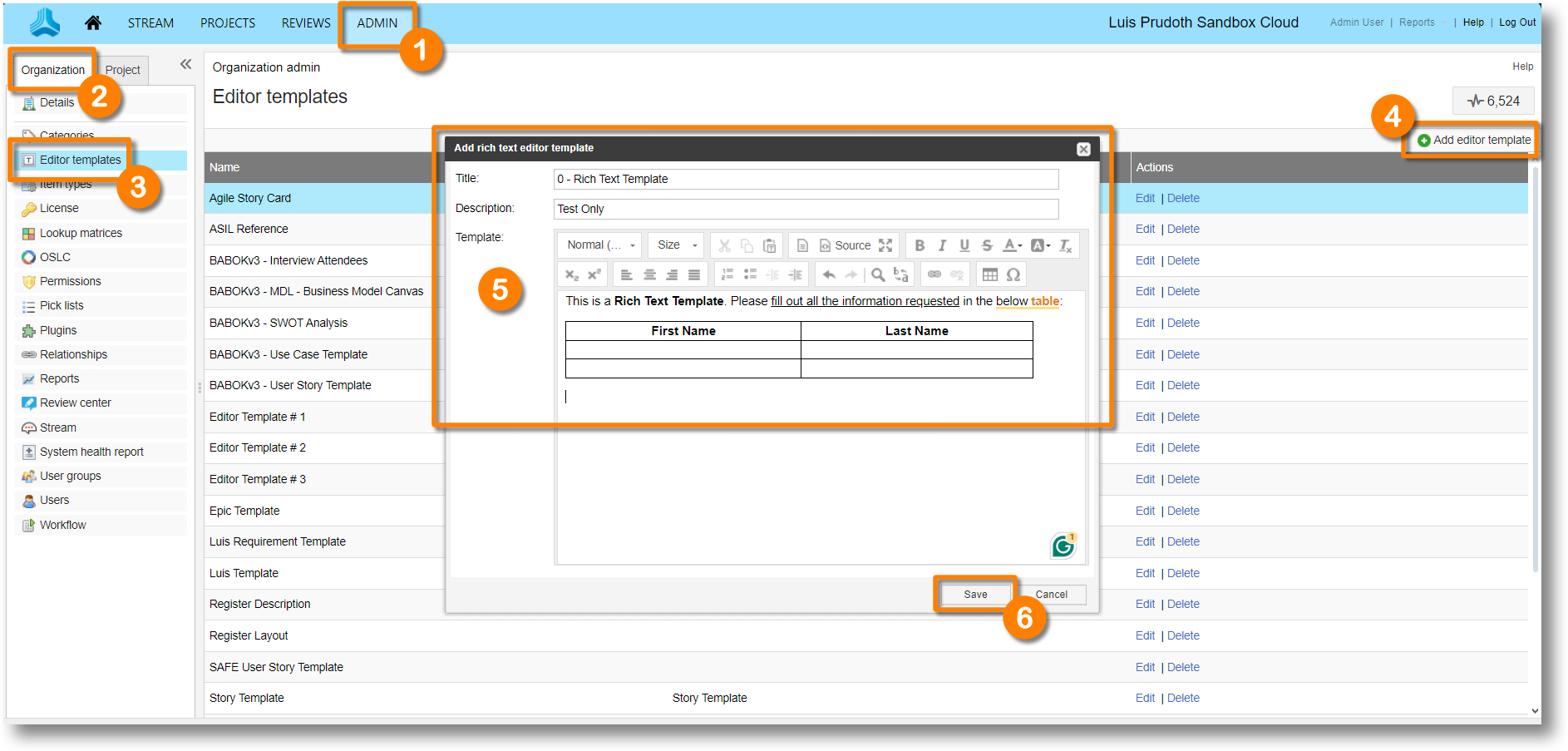Open the paragraph format dropdown
Viewport: 1568px width, 751px height.
pos(600,245)
